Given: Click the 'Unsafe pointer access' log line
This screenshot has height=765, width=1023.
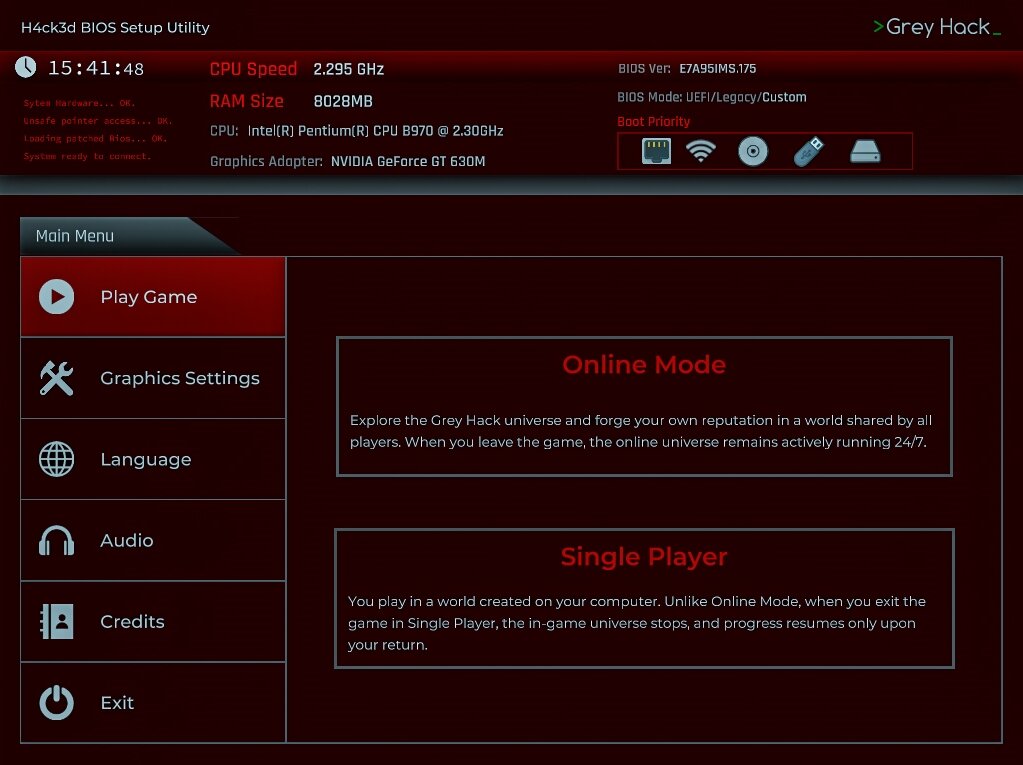Looking at the screenshot, I should pyautogui.click(x=98, y=121).
